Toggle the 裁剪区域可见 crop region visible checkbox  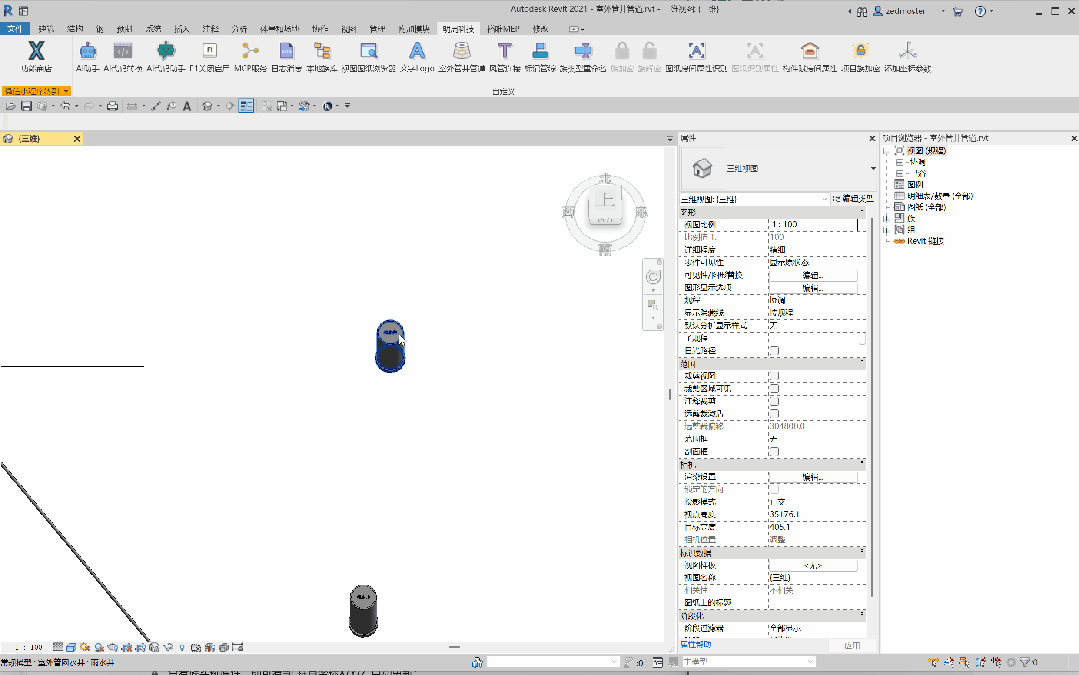tap(774, 389)
